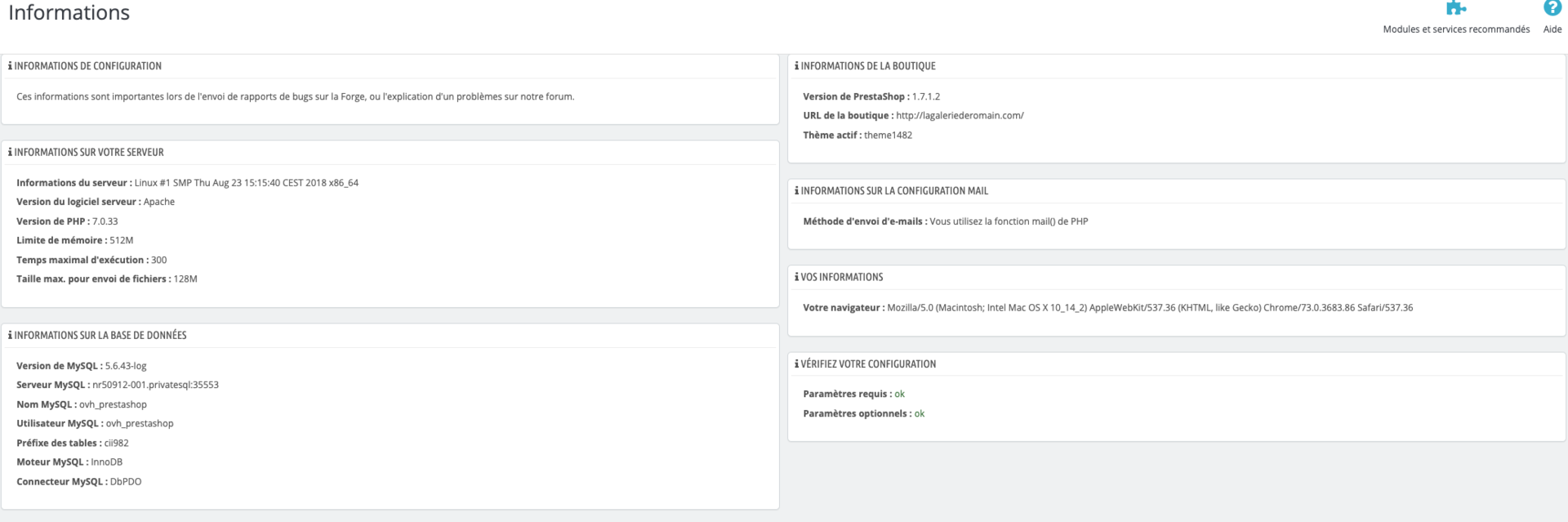Screen dimensions: 1568x522
Task: Click the Connecteur MySQL label
Action: coord(62,482)
